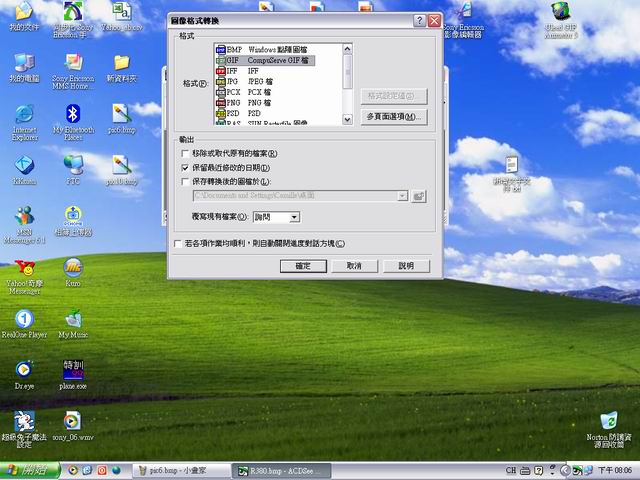Click the browse folder icon beside output path

(x=418, y=196)
